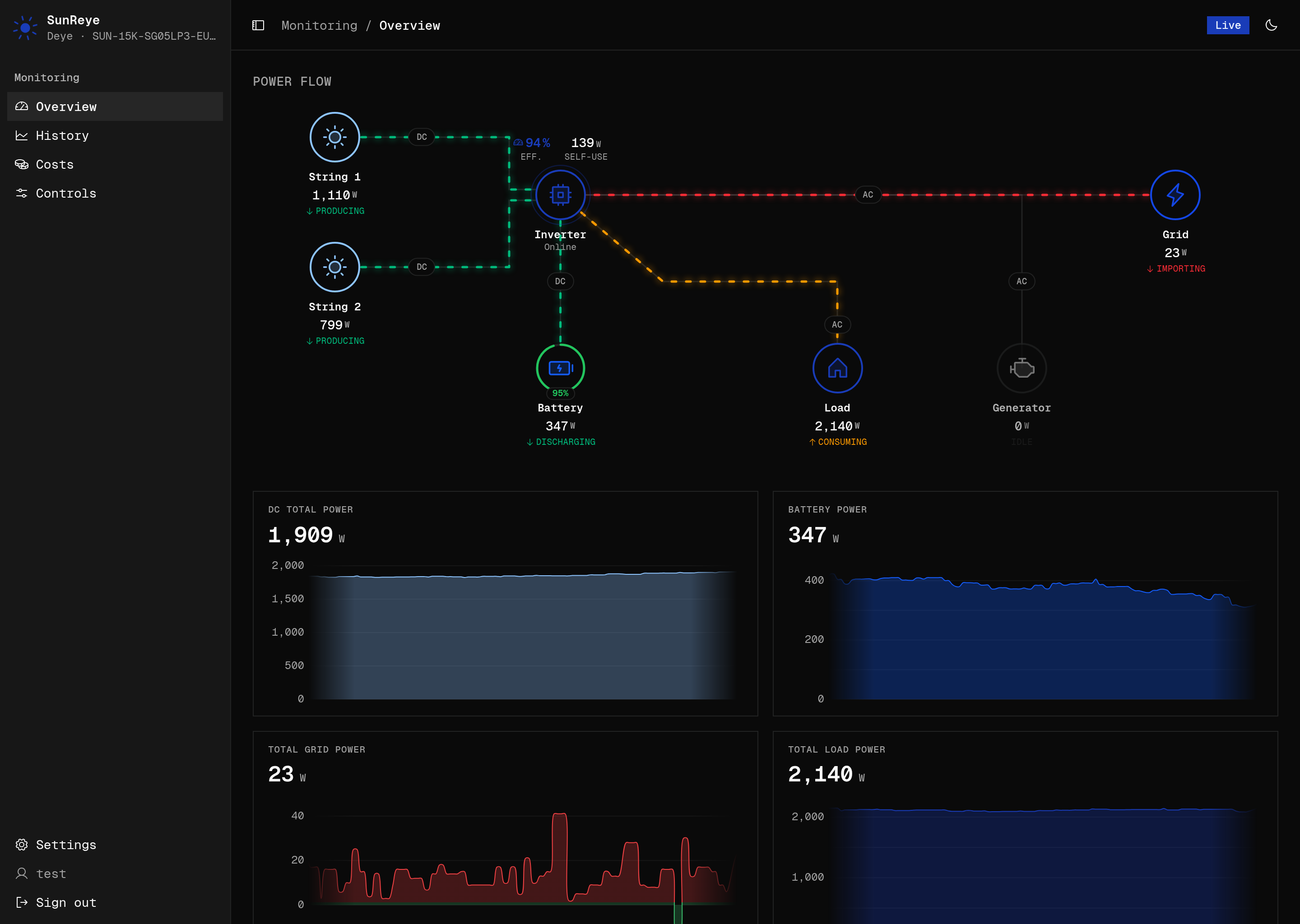
Task: Click the efficiency gauge icon beside 94%
Action: click(x=518, y=143)
